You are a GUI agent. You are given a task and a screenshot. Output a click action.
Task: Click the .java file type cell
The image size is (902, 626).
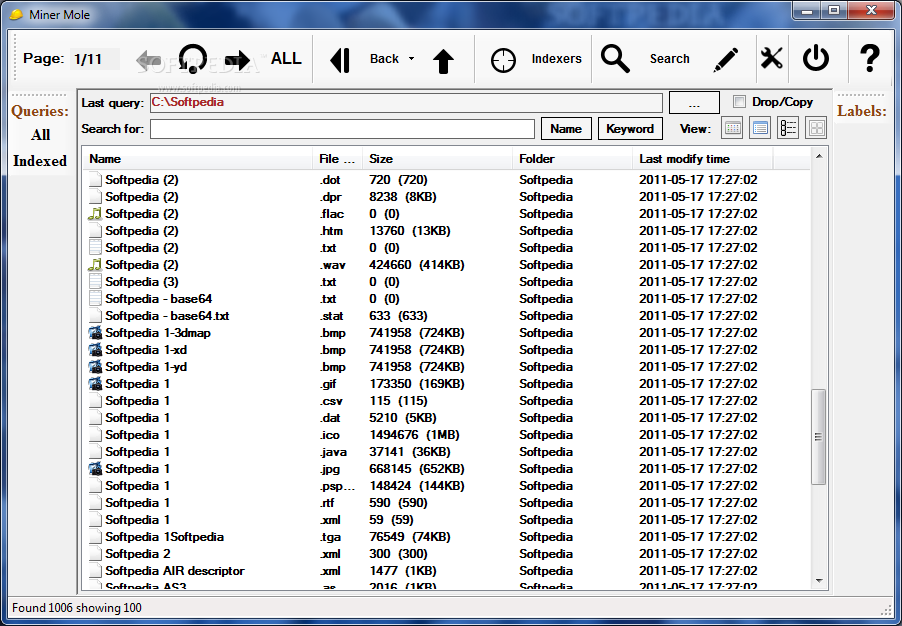334,452
